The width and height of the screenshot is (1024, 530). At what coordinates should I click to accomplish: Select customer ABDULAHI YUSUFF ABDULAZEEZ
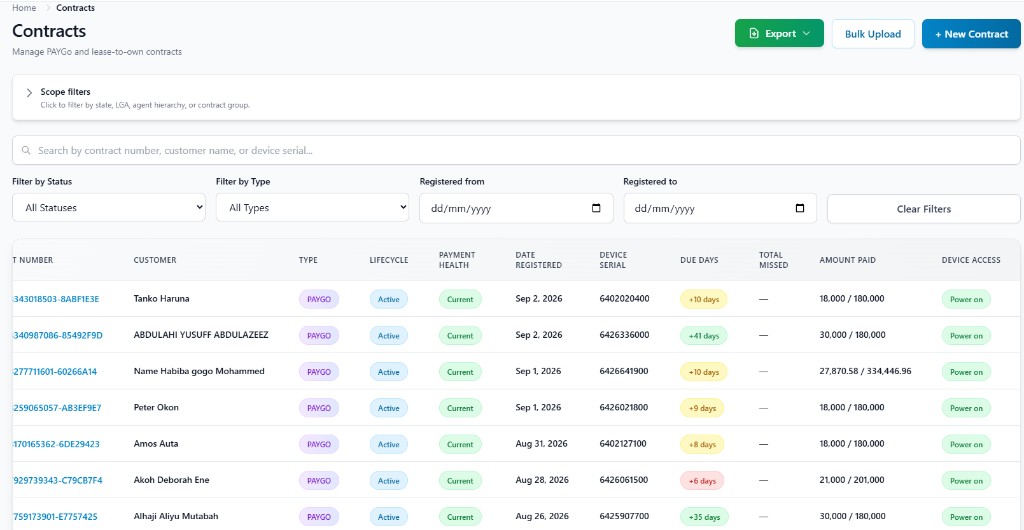pos(201,335)
